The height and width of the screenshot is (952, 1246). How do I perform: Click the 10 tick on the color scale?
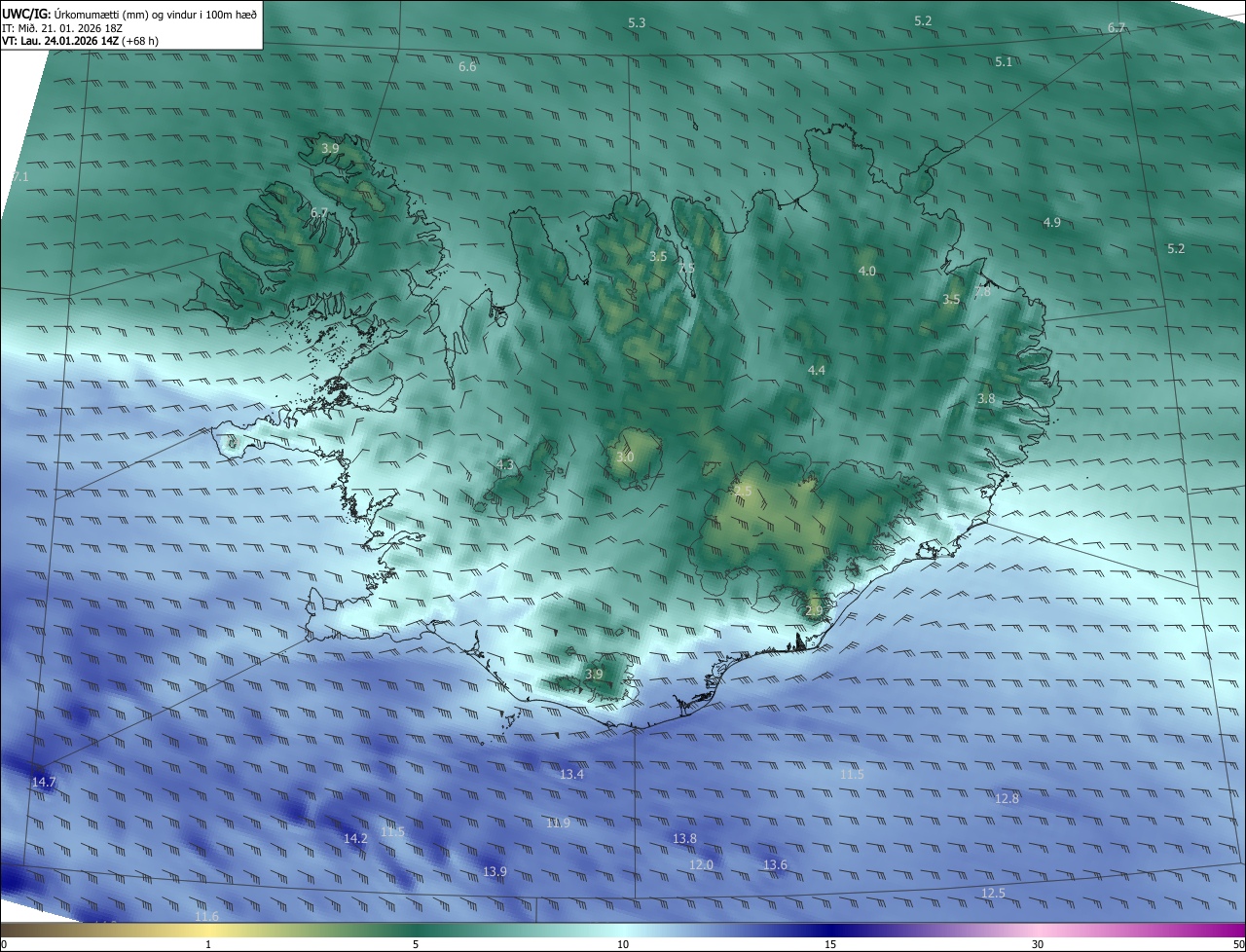(x=623, y=944)
